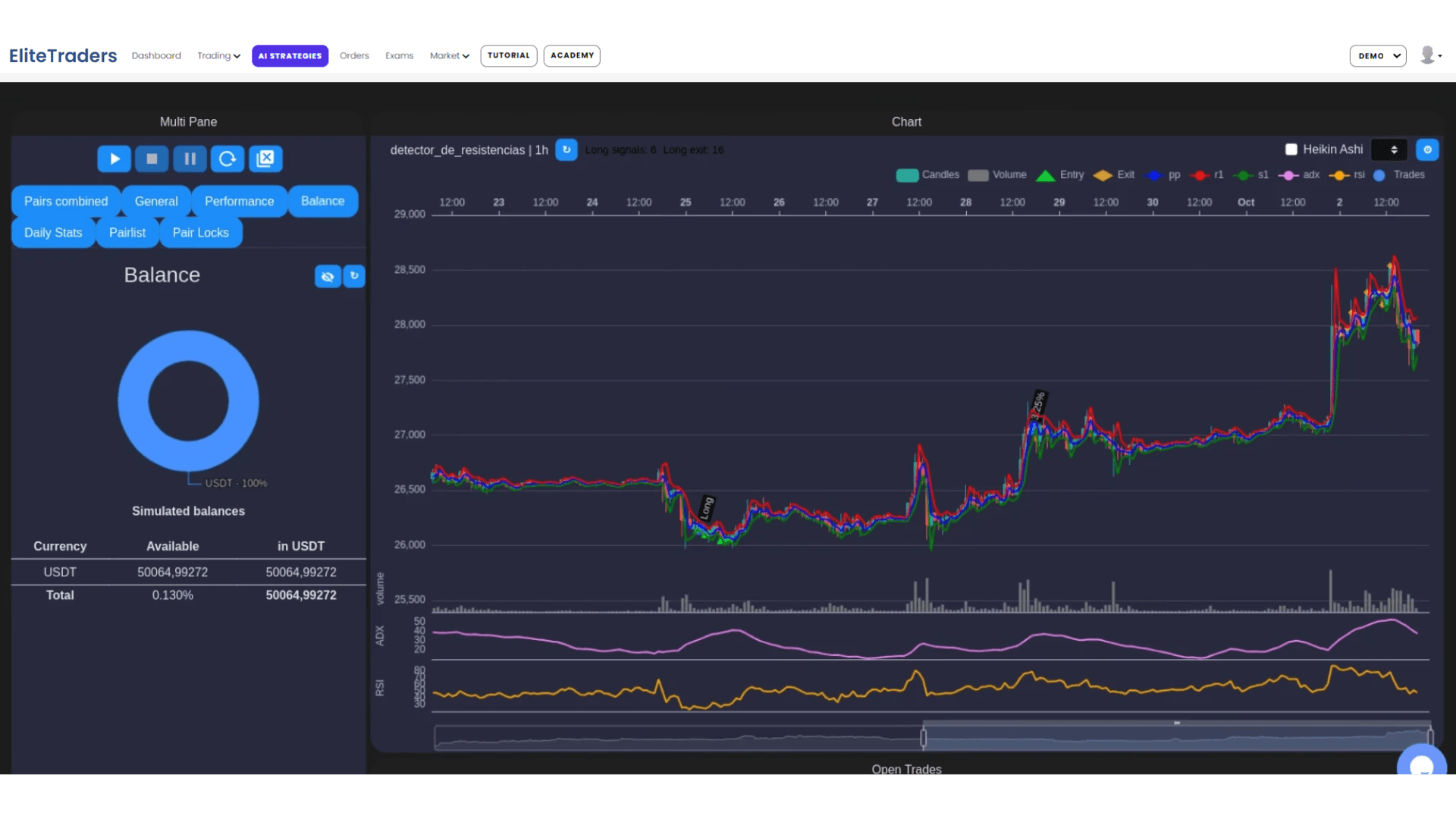The height and width of the screenshot is (819, 1456).
Task: Switch to Pairs combined tab
Action: click(66, 201)
